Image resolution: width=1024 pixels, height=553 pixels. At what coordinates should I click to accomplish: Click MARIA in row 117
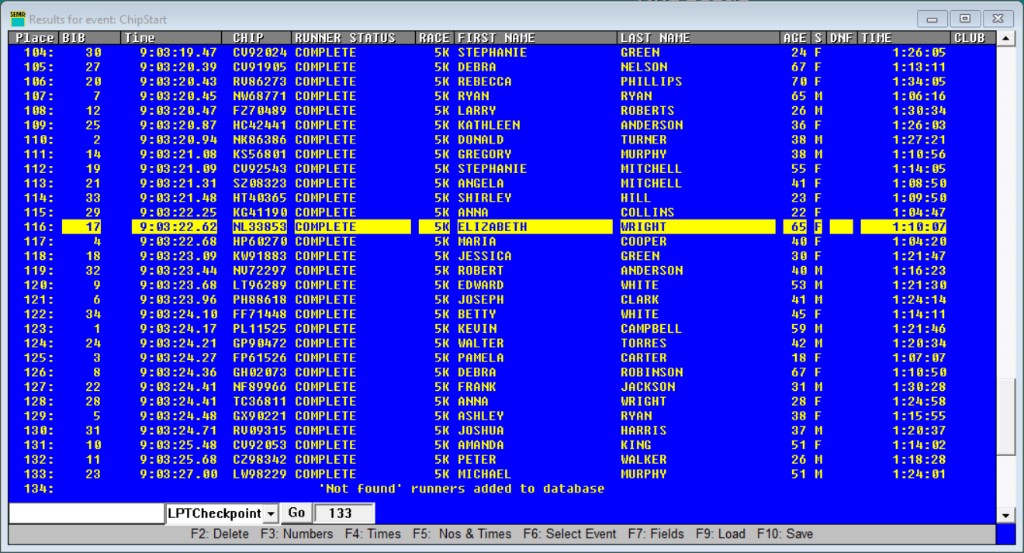click(x=477, y=242)
